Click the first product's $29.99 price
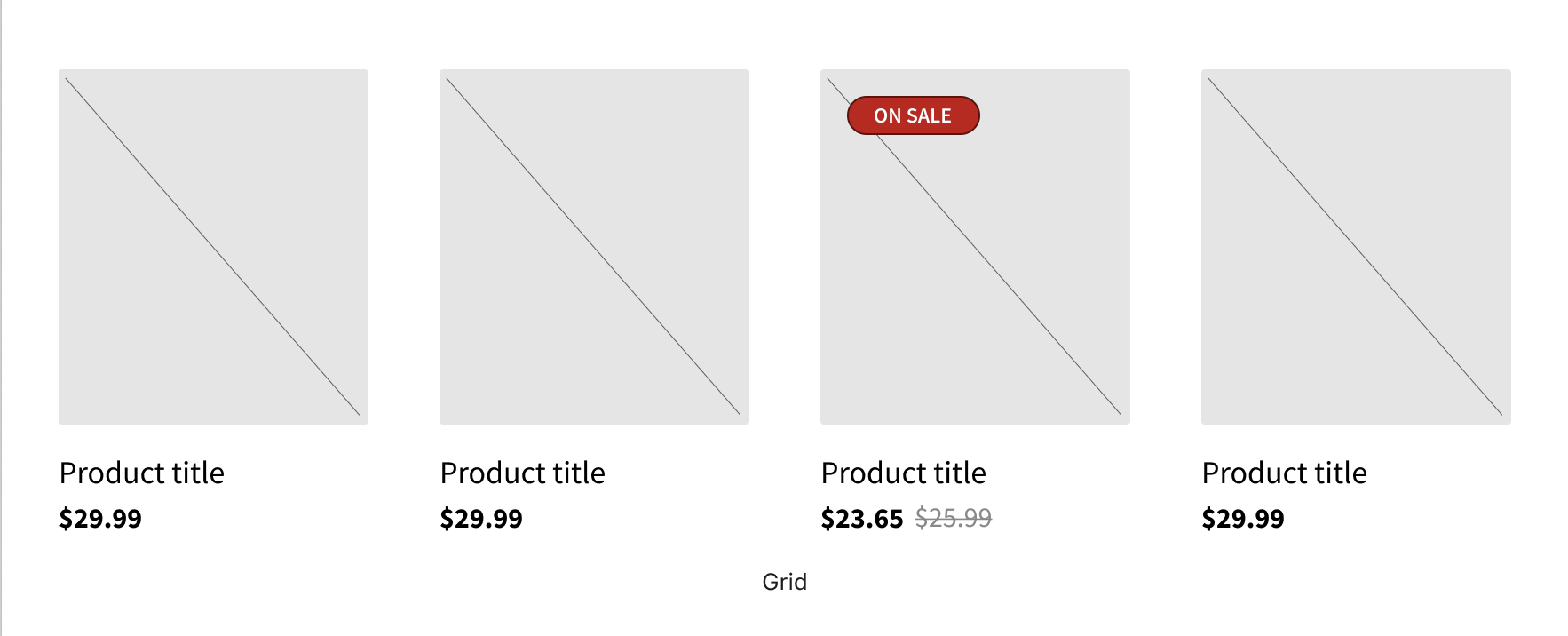1568x636 pixels. (x=100, y=518)
